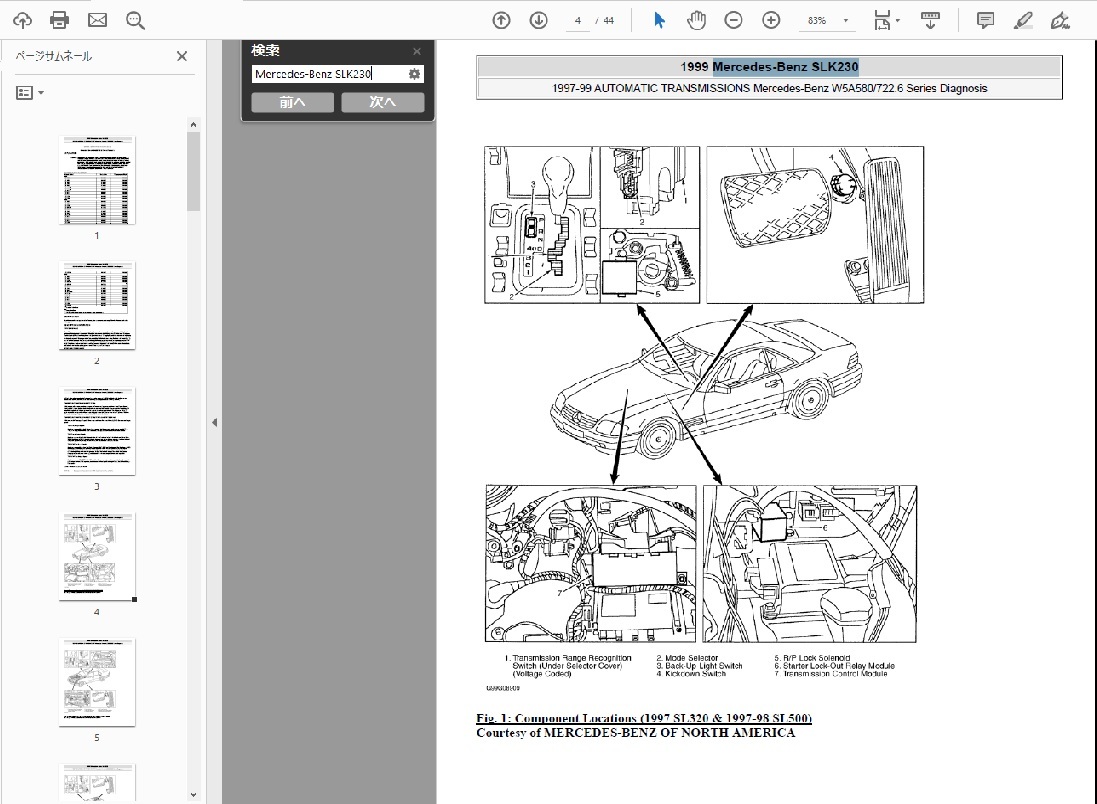The height and width of the screenshot is (804, 1097).
Task: Go to previous page with up arrow
Action: point(502,20)
